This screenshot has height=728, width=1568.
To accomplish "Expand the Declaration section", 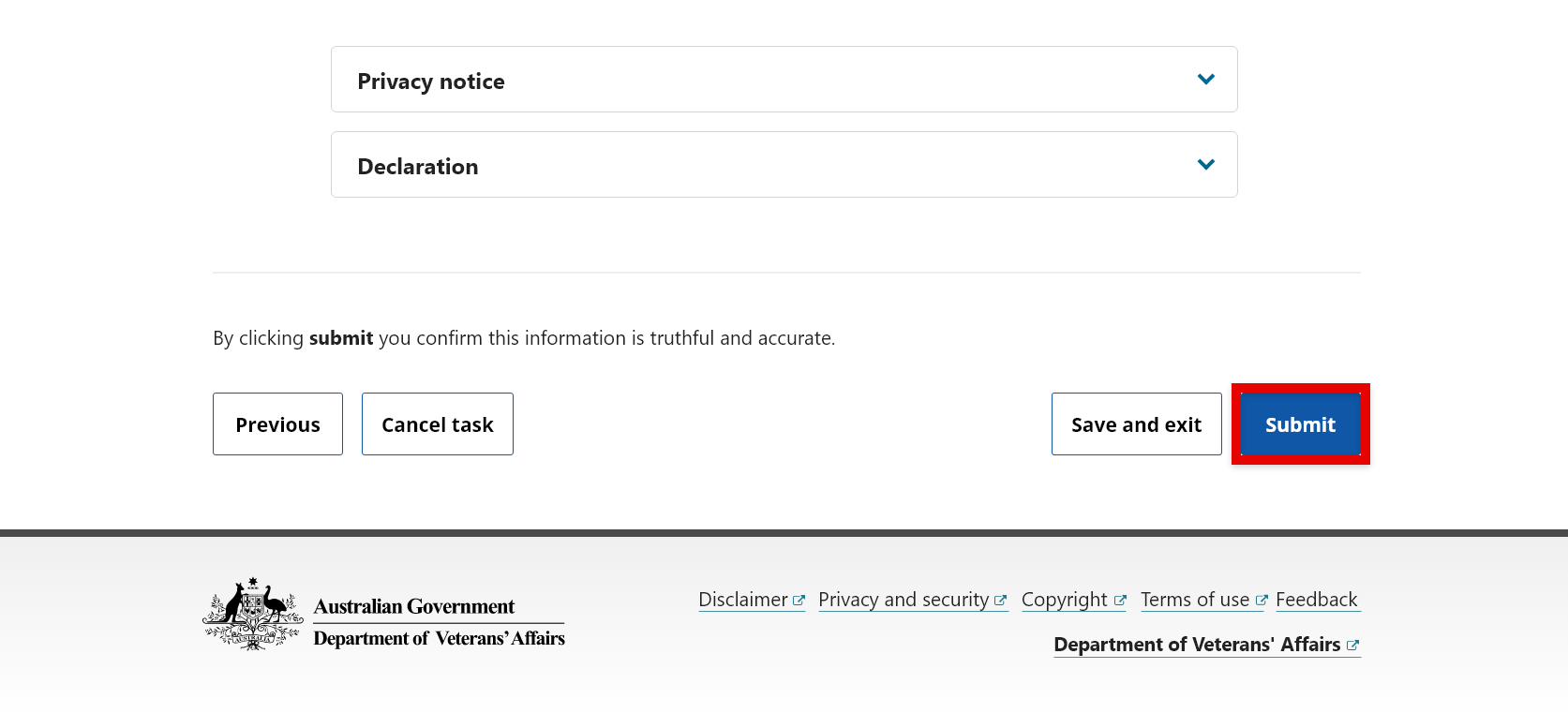I will coord(784,164).
